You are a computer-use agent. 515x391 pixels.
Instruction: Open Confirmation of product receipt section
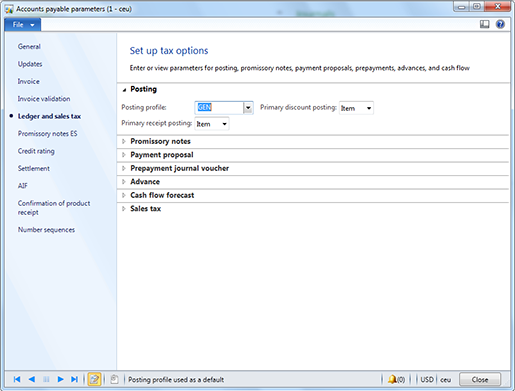(54, 207)
